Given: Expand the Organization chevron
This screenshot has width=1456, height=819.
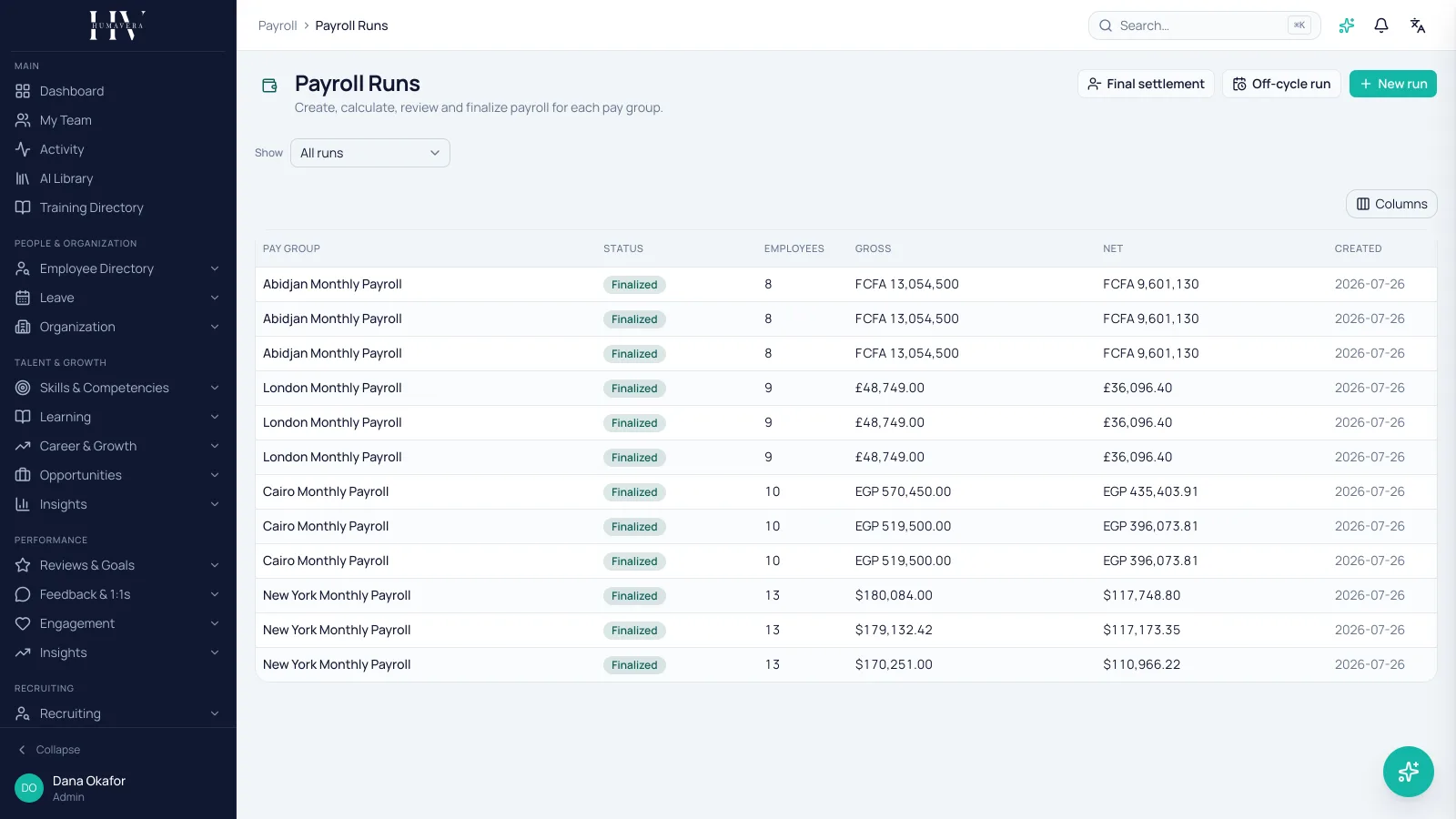Looking at the screenshot, I should 215,327.
